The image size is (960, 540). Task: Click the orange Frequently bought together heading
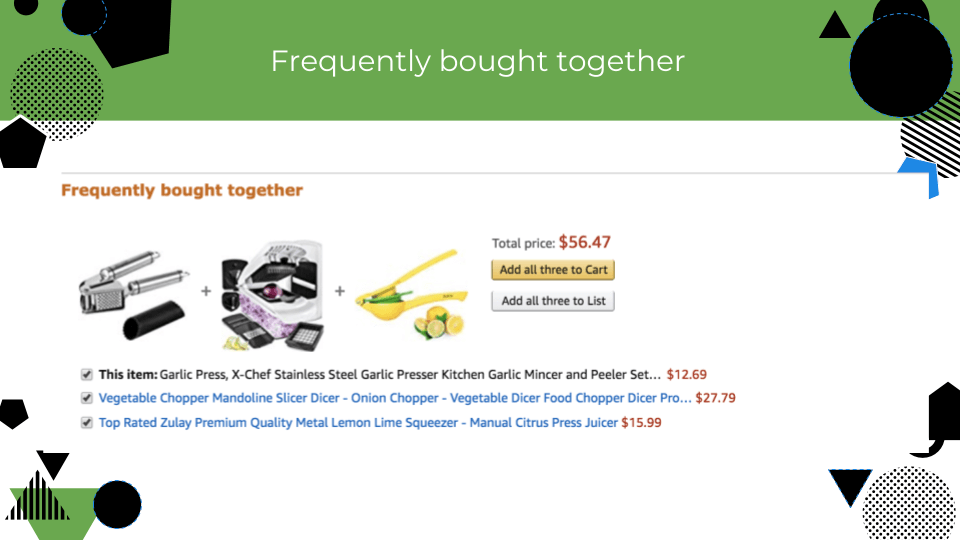(182, 190)
